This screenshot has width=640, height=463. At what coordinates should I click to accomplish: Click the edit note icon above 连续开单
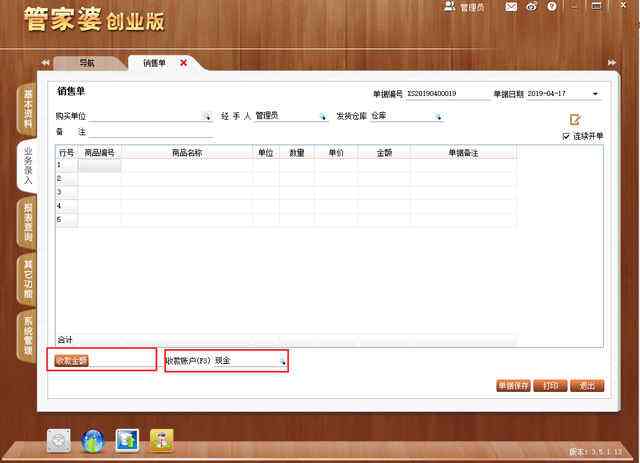[575, 120]
